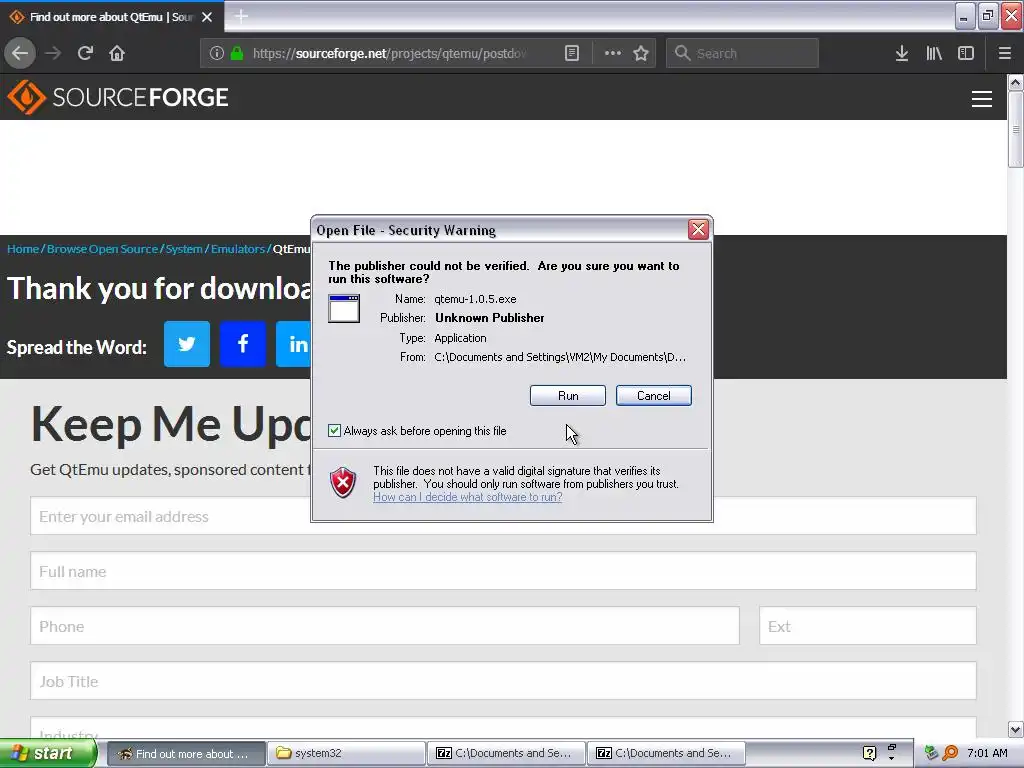Open the How can I decide what software to run link
The image size is (1024, 768).
pos(468,497)
